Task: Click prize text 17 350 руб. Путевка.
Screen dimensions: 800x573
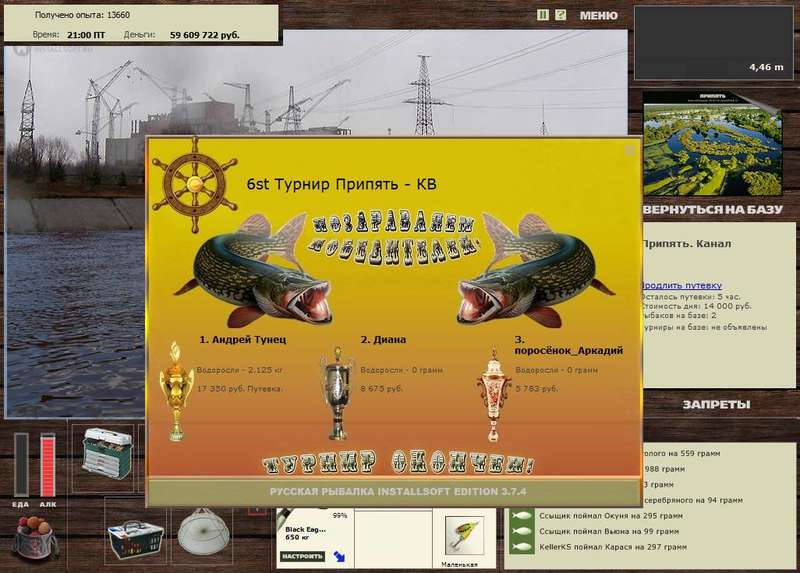Action: (240, 389)
